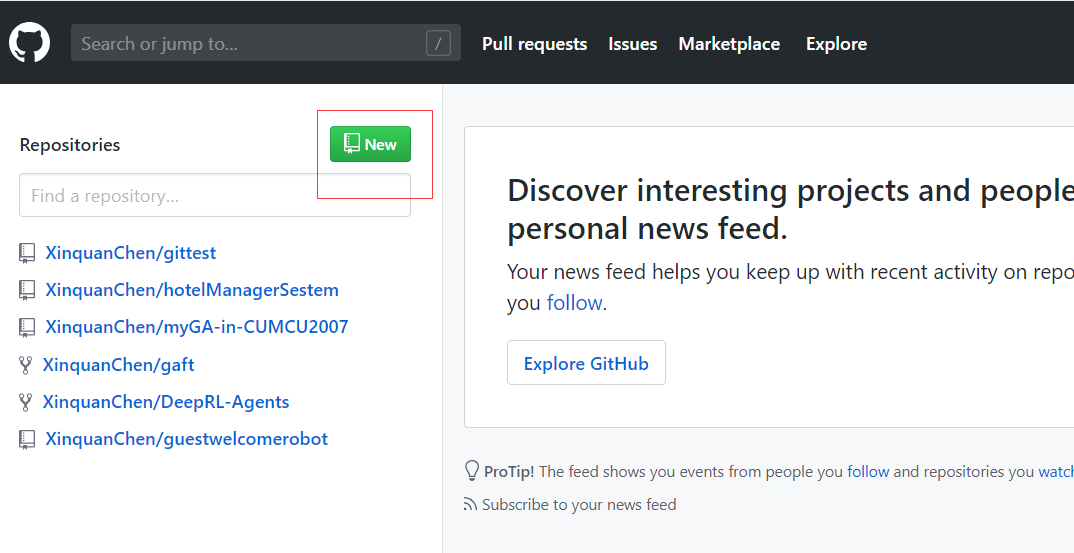The width and height of the screenshot is (1074, 553).
Task: Go to Issues in the header
Action: click(633, 44)
